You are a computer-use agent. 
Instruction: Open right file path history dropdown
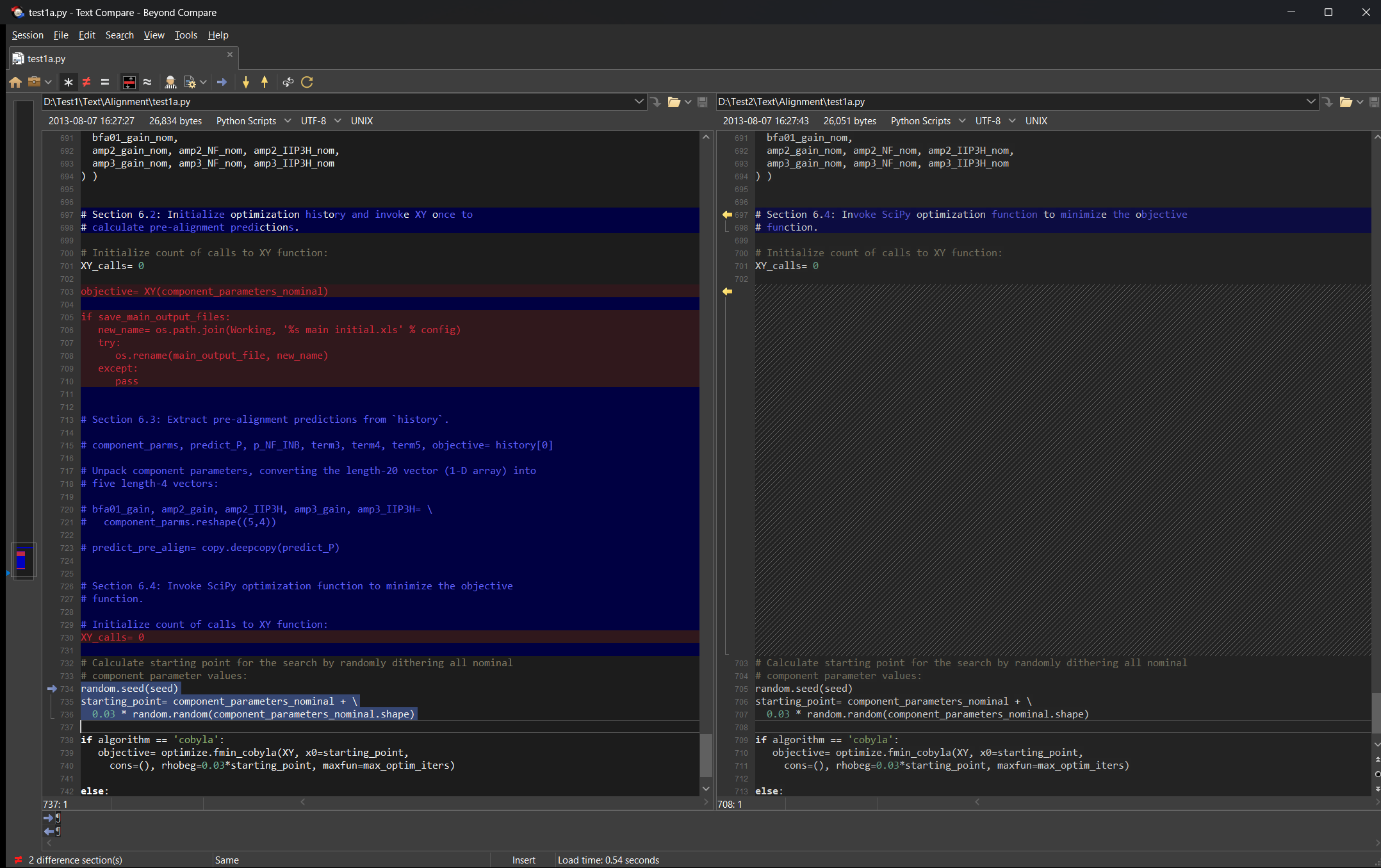1311,101
